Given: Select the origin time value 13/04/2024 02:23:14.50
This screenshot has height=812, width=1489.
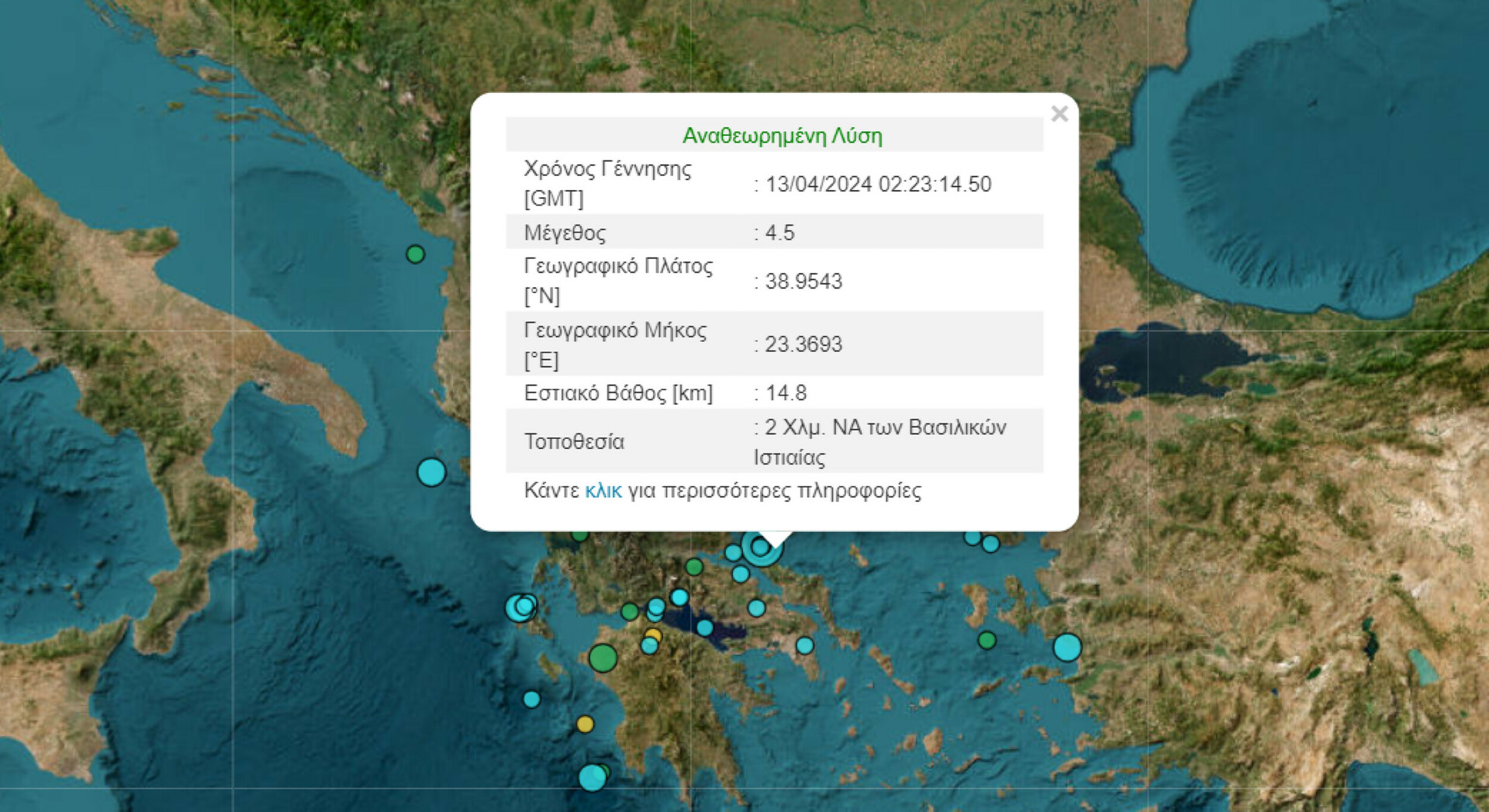Looking at the screenshot, I should click(x=878, y=184).
